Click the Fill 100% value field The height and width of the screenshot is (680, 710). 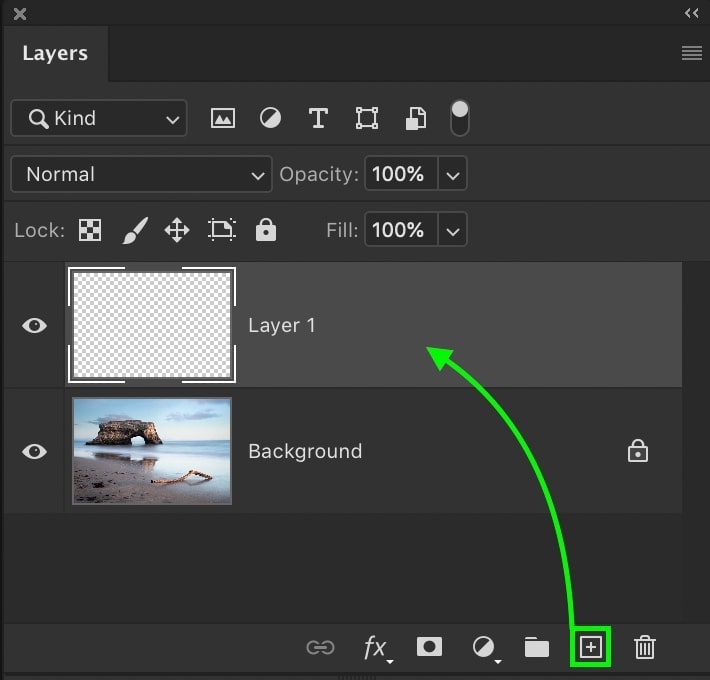[x=401, y=230]
